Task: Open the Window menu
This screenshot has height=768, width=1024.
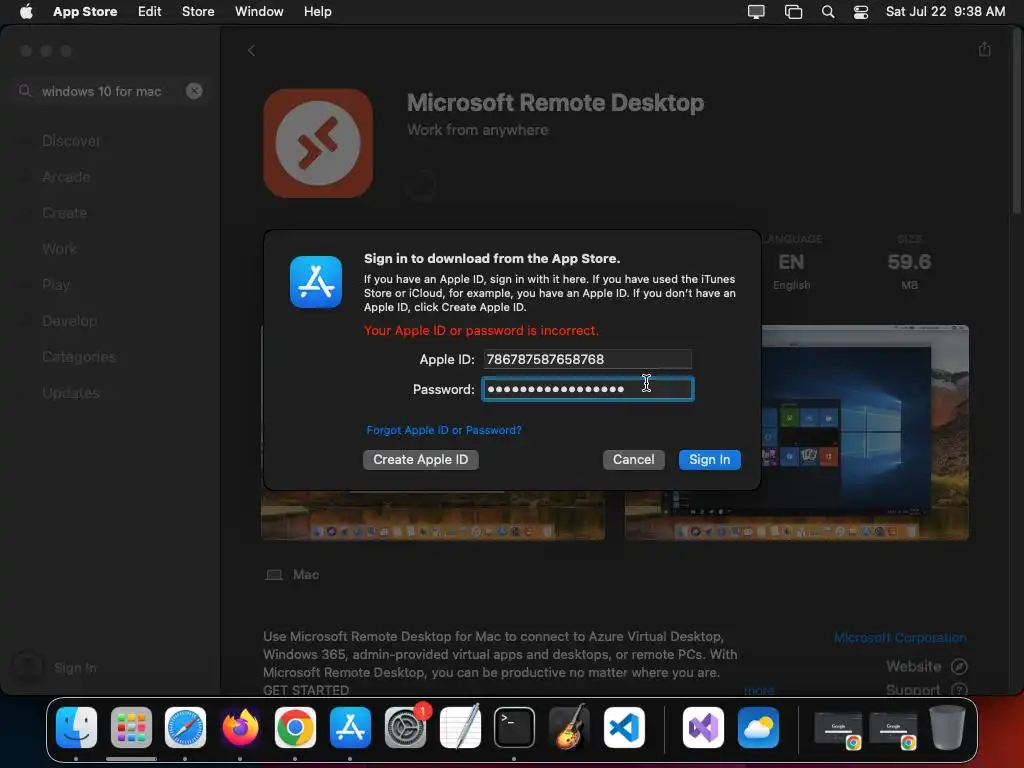Action: (259, 12)
